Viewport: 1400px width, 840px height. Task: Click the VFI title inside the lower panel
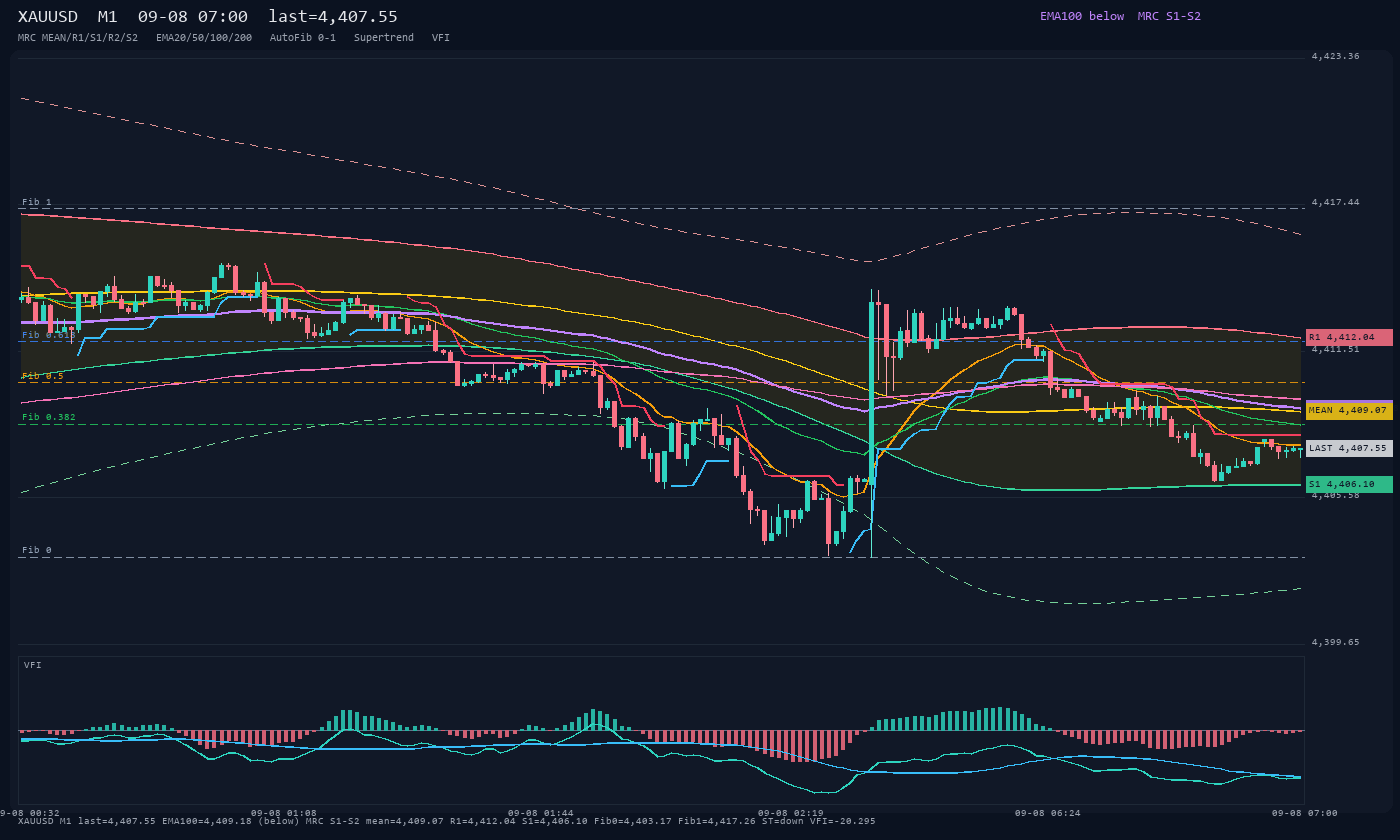tap(33, 665)
